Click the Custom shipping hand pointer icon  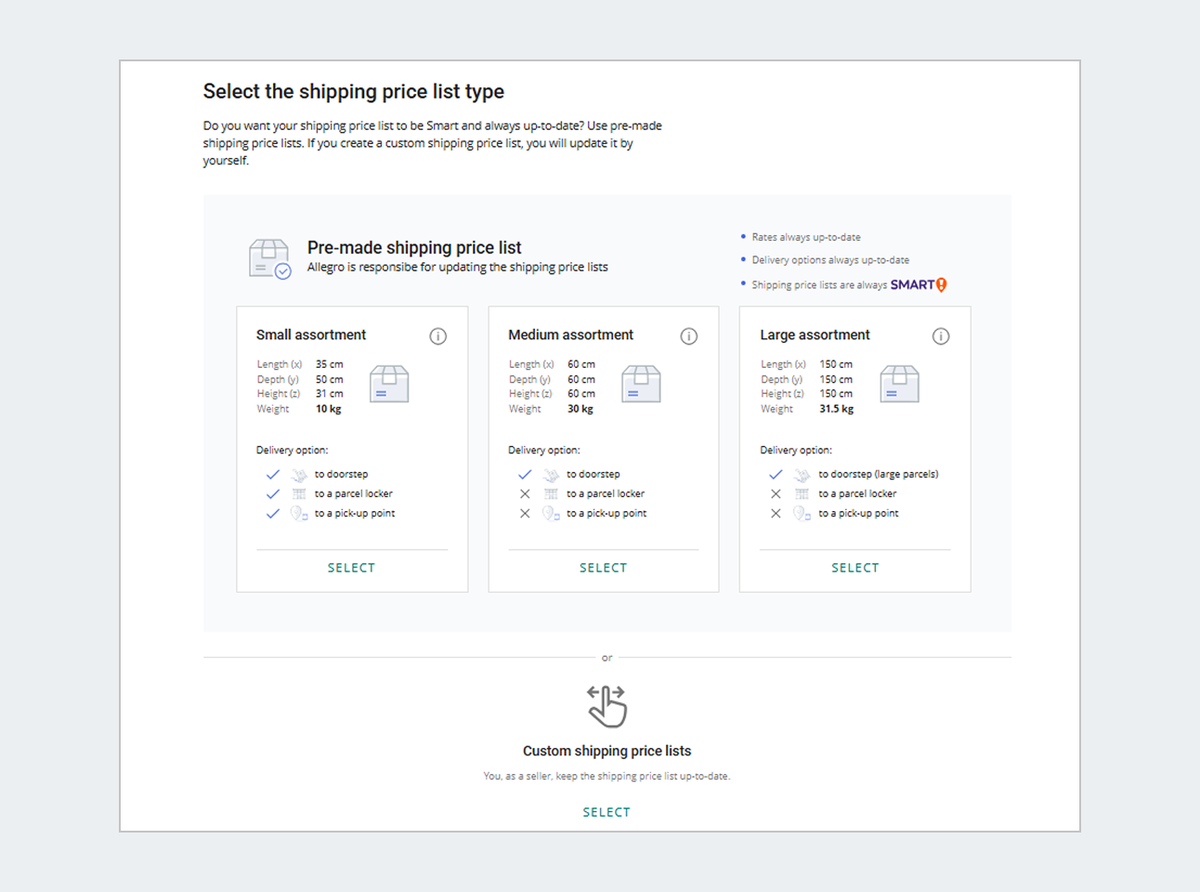(607, 707)
